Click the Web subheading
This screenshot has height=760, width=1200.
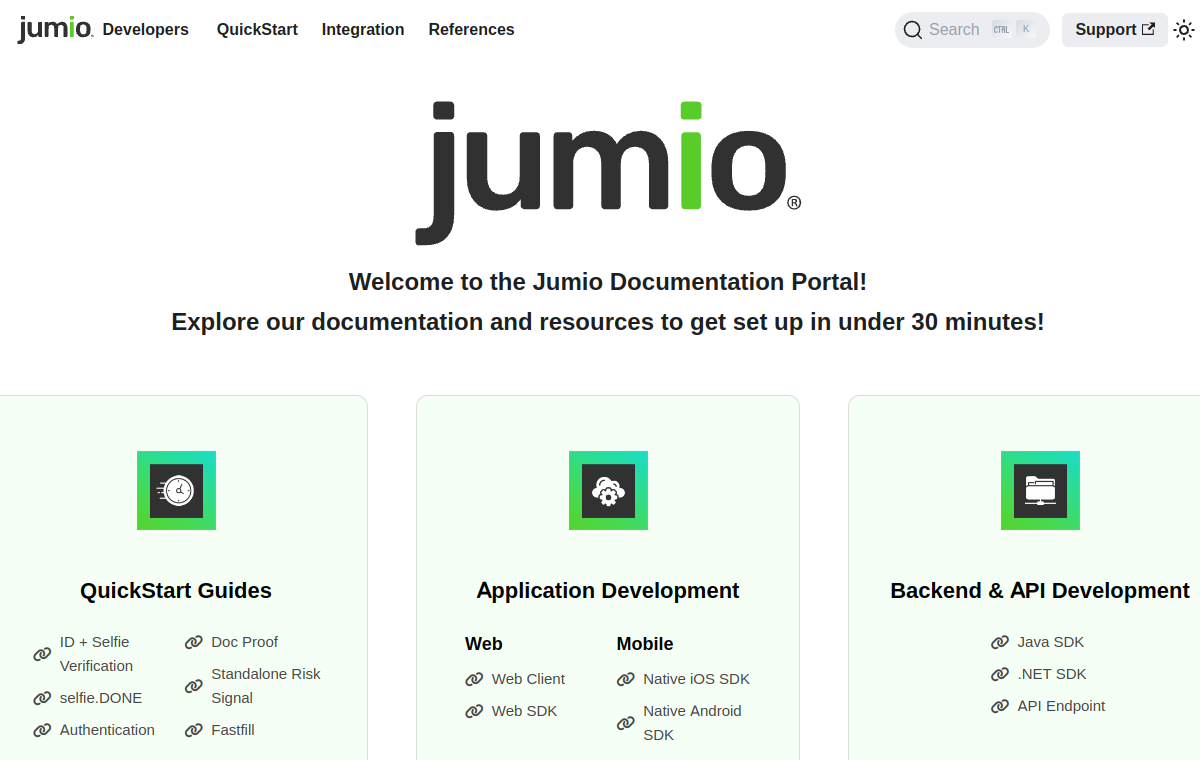tap(484, 644)
